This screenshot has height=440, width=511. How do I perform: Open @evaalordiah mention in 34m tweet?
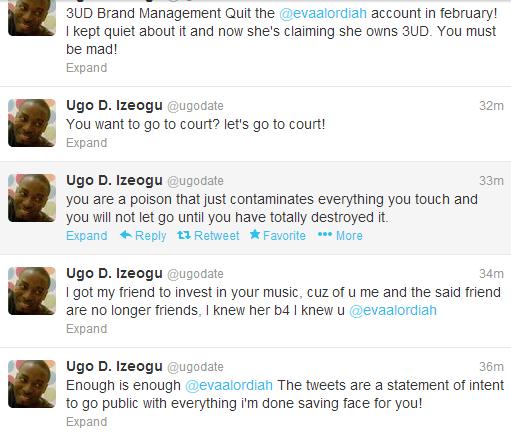point(393,310)
